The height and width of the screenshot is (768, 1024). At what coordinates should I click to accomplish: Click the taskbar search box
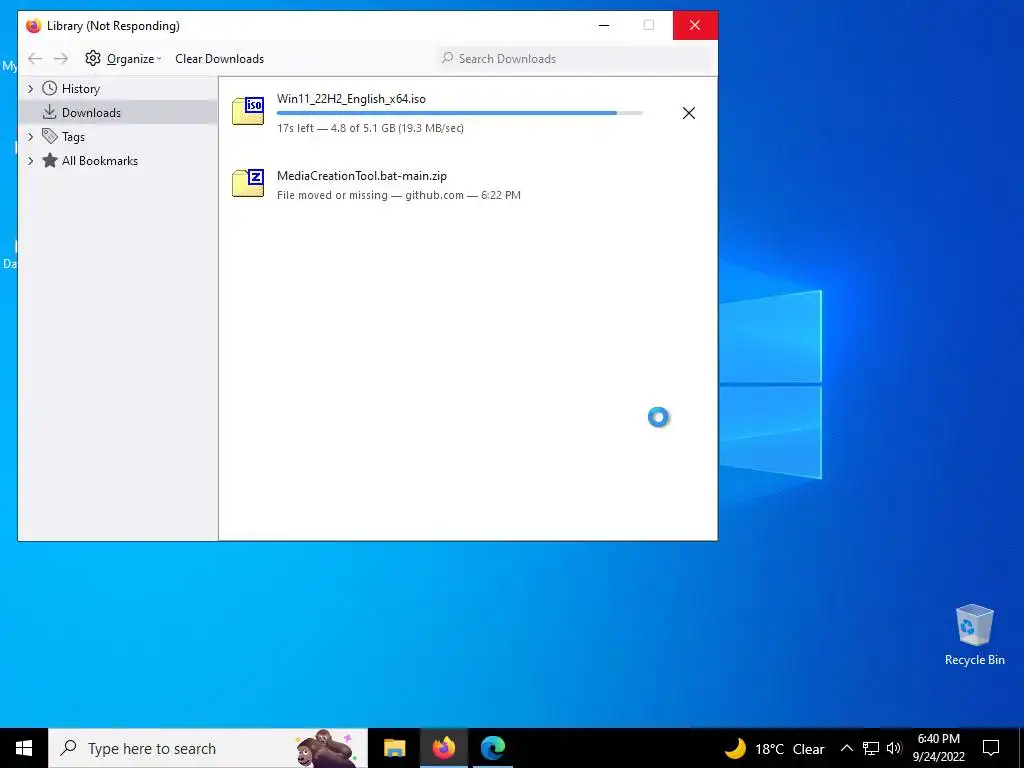208,748
